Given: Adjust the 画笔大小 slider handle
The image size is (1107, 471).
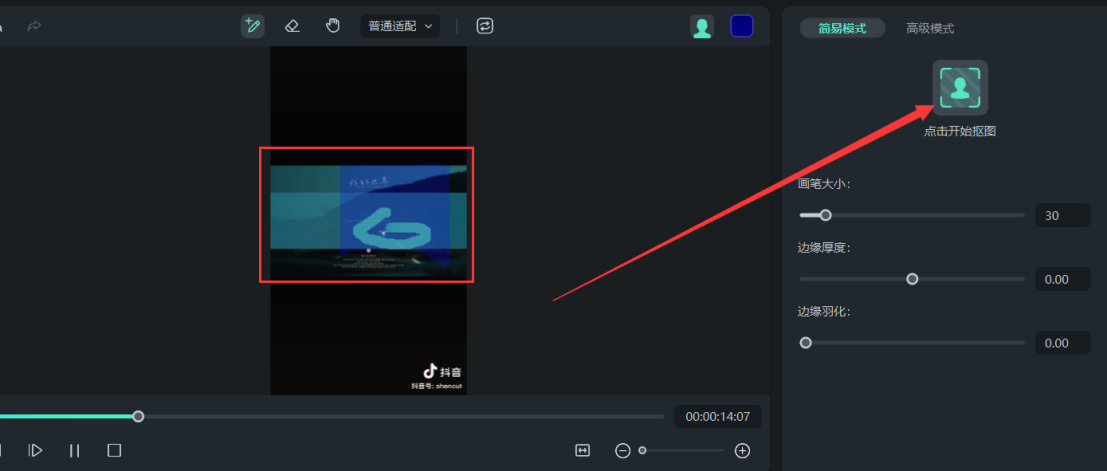Looking at the screenshot, I should (825, 215).
